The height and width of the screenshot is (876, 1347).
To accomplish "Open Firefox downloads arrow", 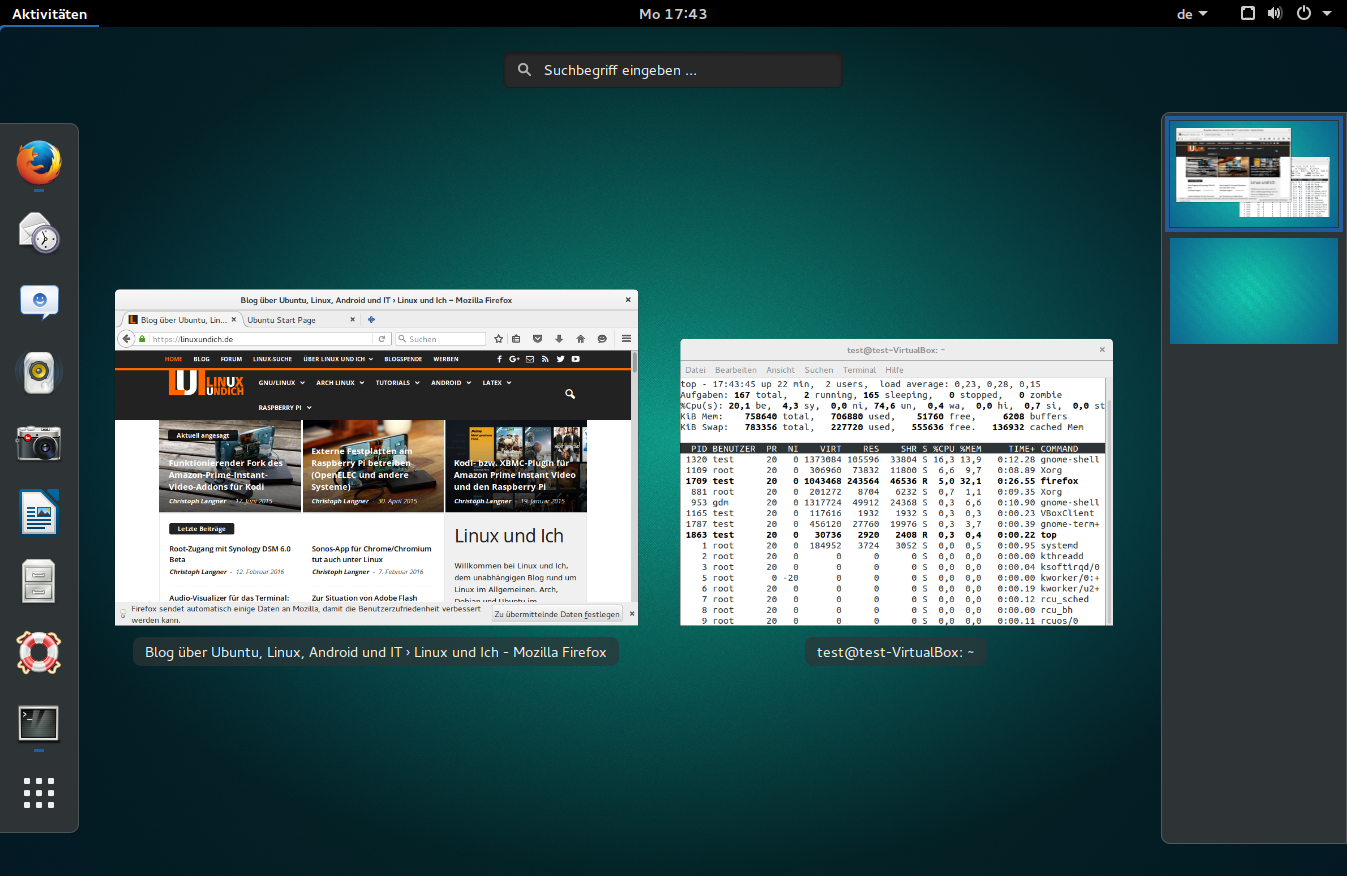I will coord(559,339).
